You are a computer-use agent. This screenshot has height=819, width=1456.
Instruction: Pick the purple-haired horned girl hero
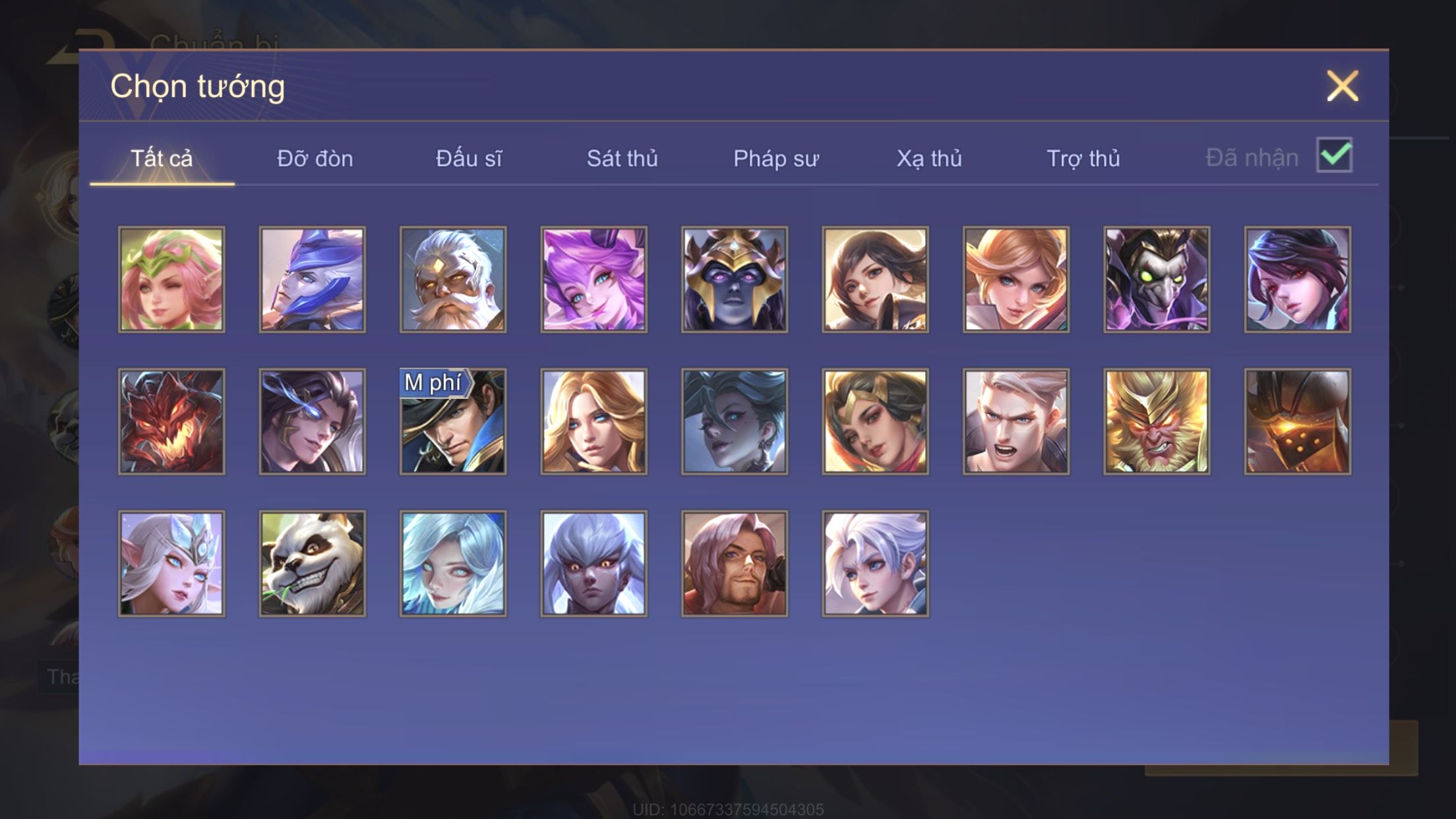pyautogui.click(x=593, y=280)
